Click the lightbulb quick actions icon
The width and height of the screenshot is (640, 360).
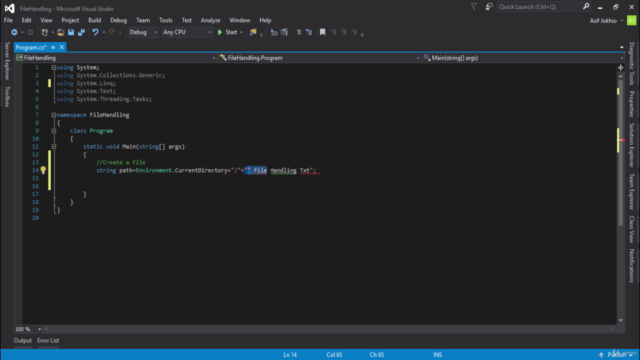pos(43,170)
